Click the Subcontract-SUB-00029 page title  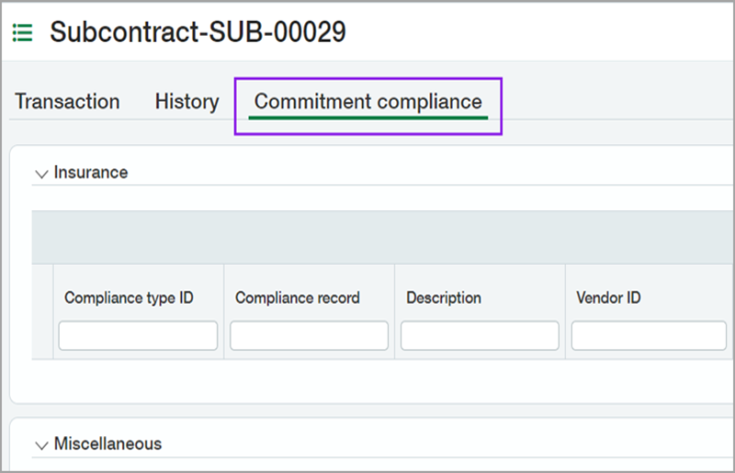198,32
